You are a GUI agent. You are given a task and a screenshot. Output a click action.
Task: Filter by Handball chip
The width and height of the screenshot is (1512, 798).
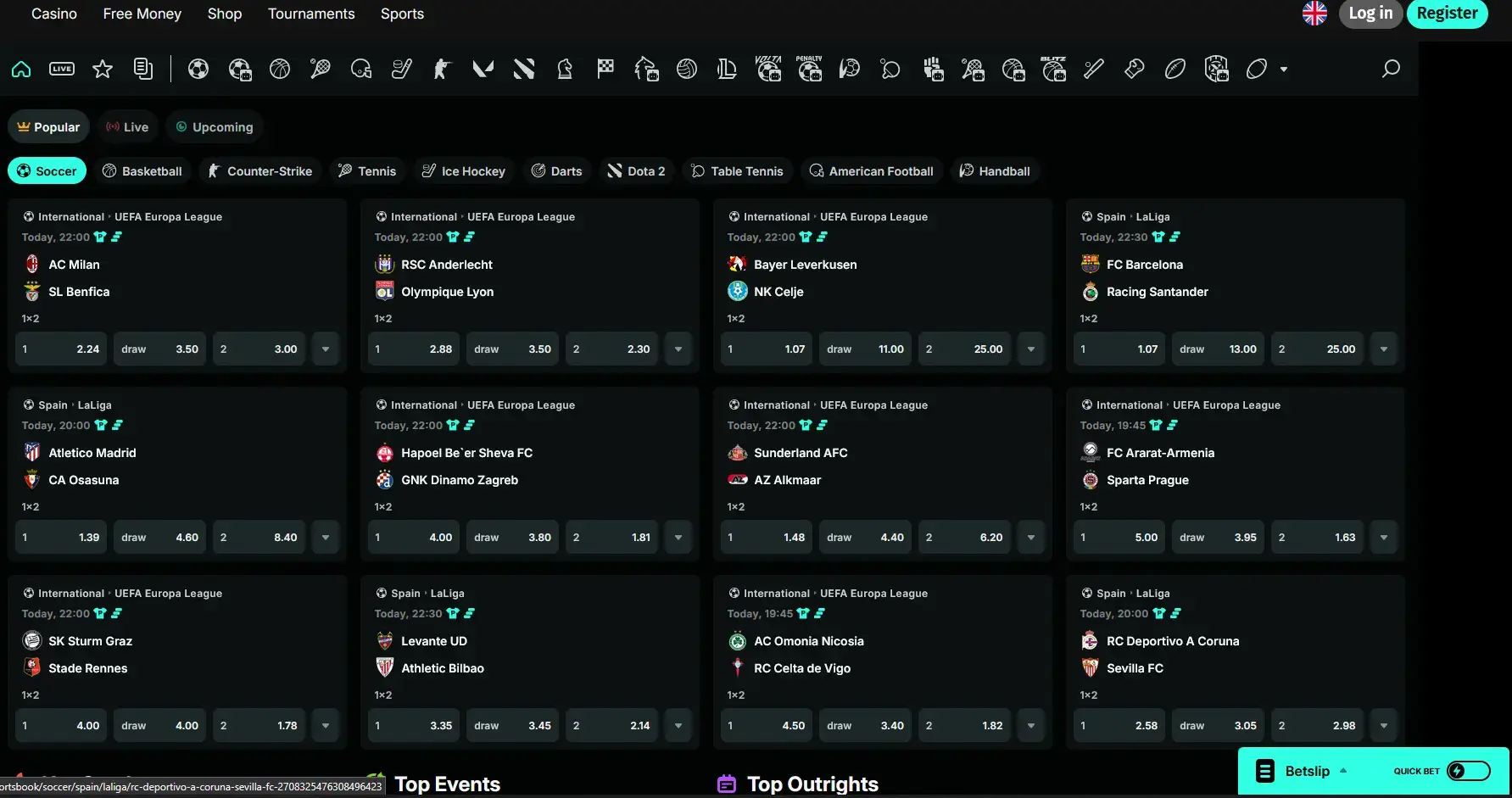point(995,171)
